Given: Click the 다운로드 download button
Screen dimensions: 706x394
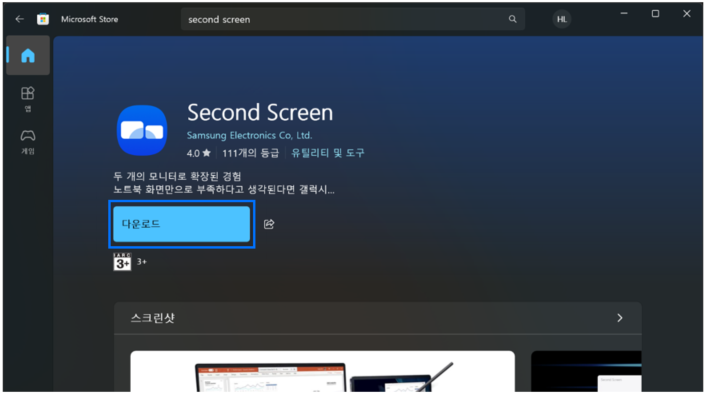Looking at the screenshot, I should [x=181, y=224].
